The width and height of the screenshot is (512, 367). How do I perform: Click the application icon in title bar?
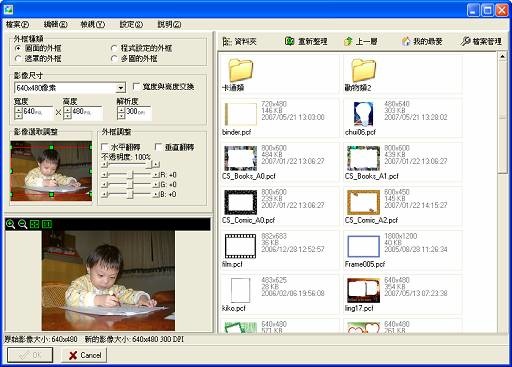tap(8, 10)
